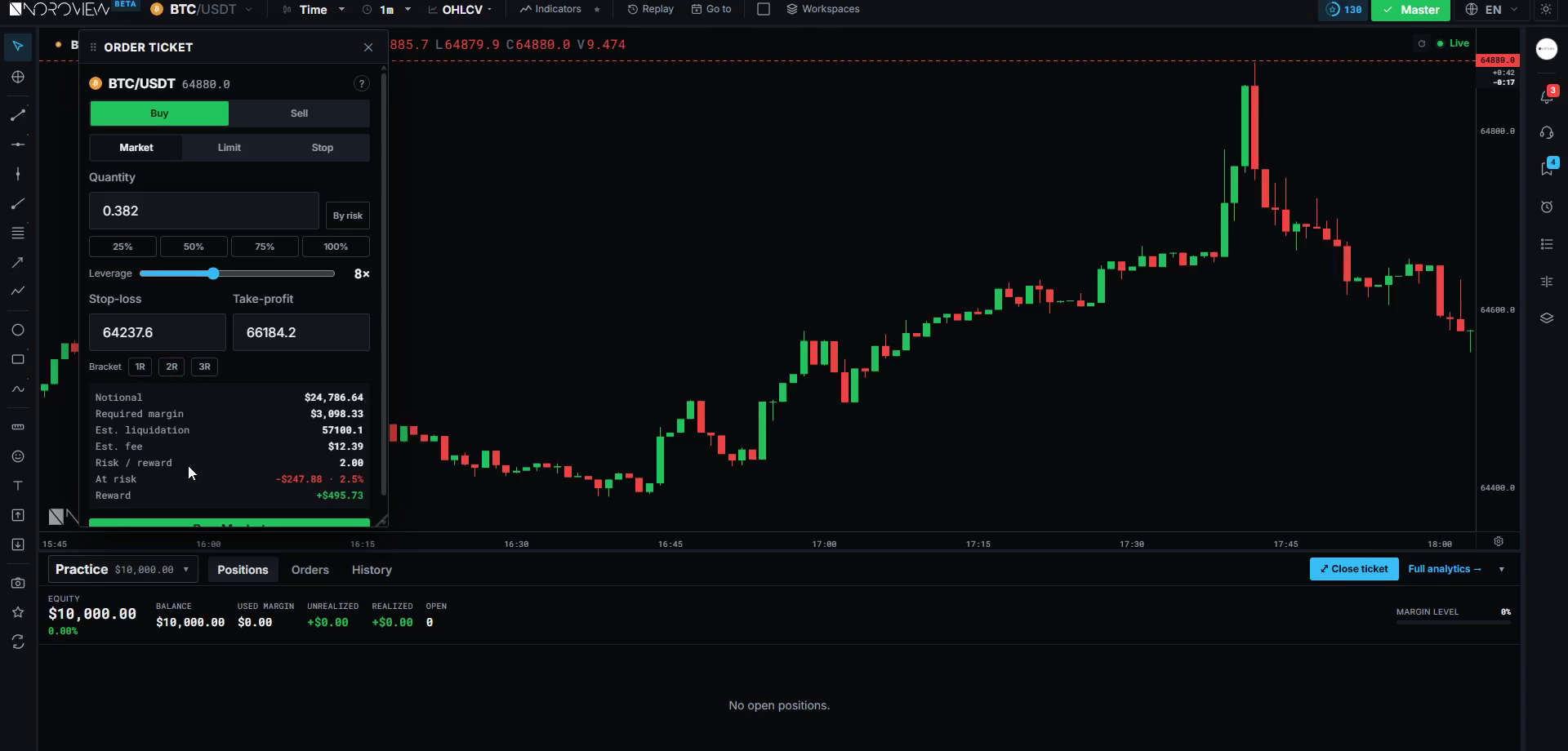Open the alarm clock alerts panel
Screen dimensions: 1568x751
[x=1547, y=207]
